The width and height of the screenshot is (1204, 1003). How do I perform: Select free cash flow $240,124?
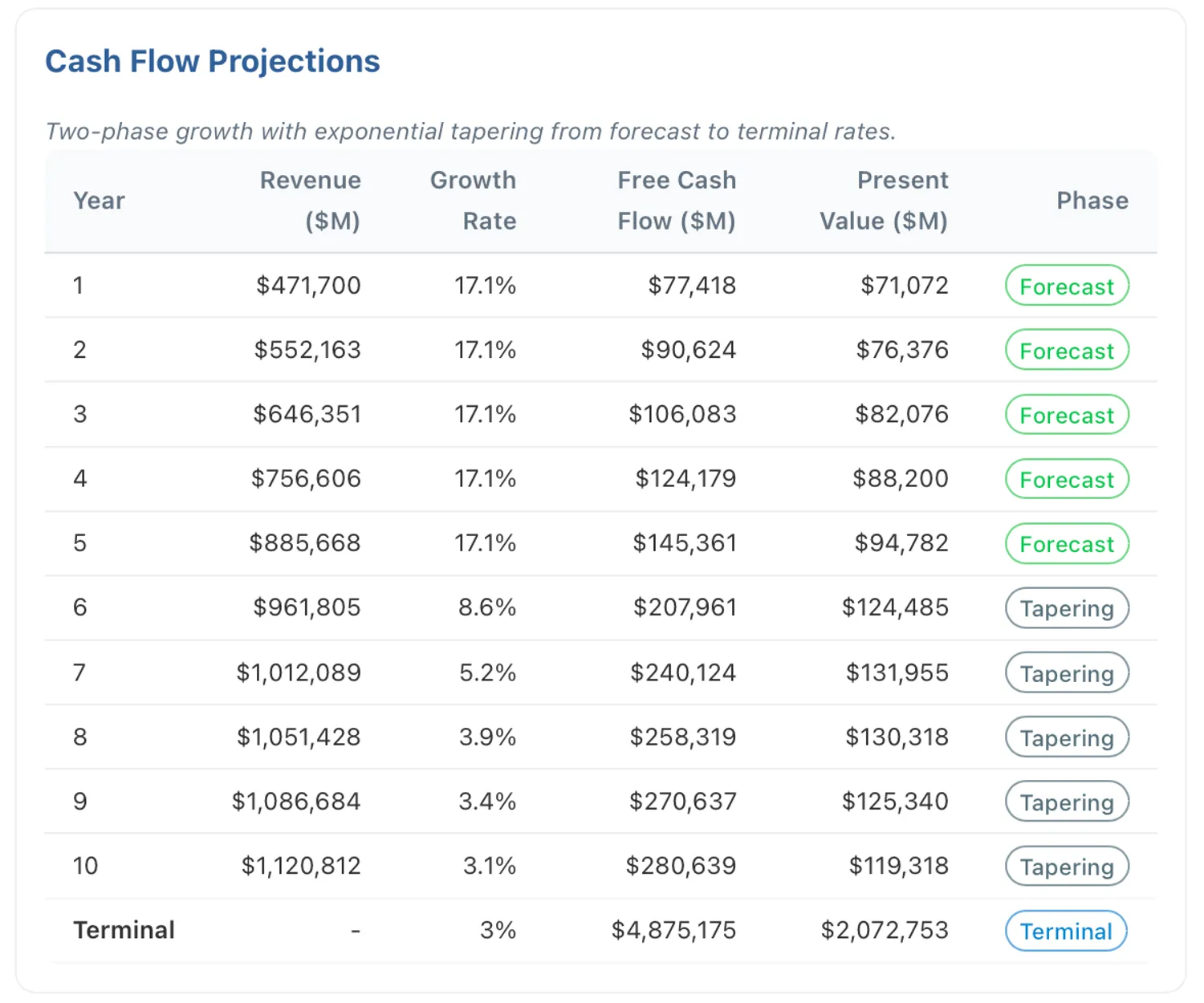(x=683, y=672)
